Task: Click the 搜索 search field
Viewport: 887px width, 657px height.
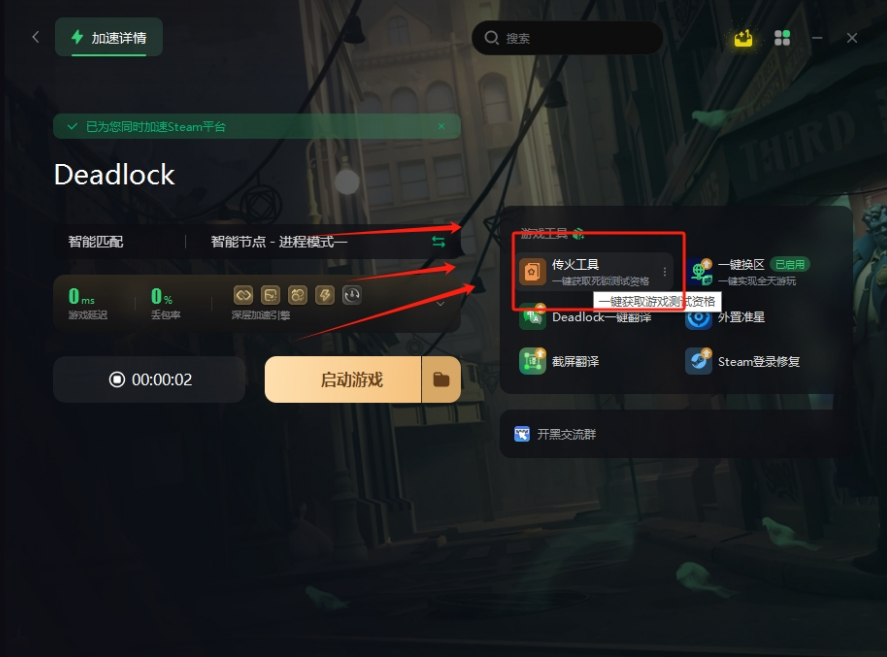Action: (567, 38)
